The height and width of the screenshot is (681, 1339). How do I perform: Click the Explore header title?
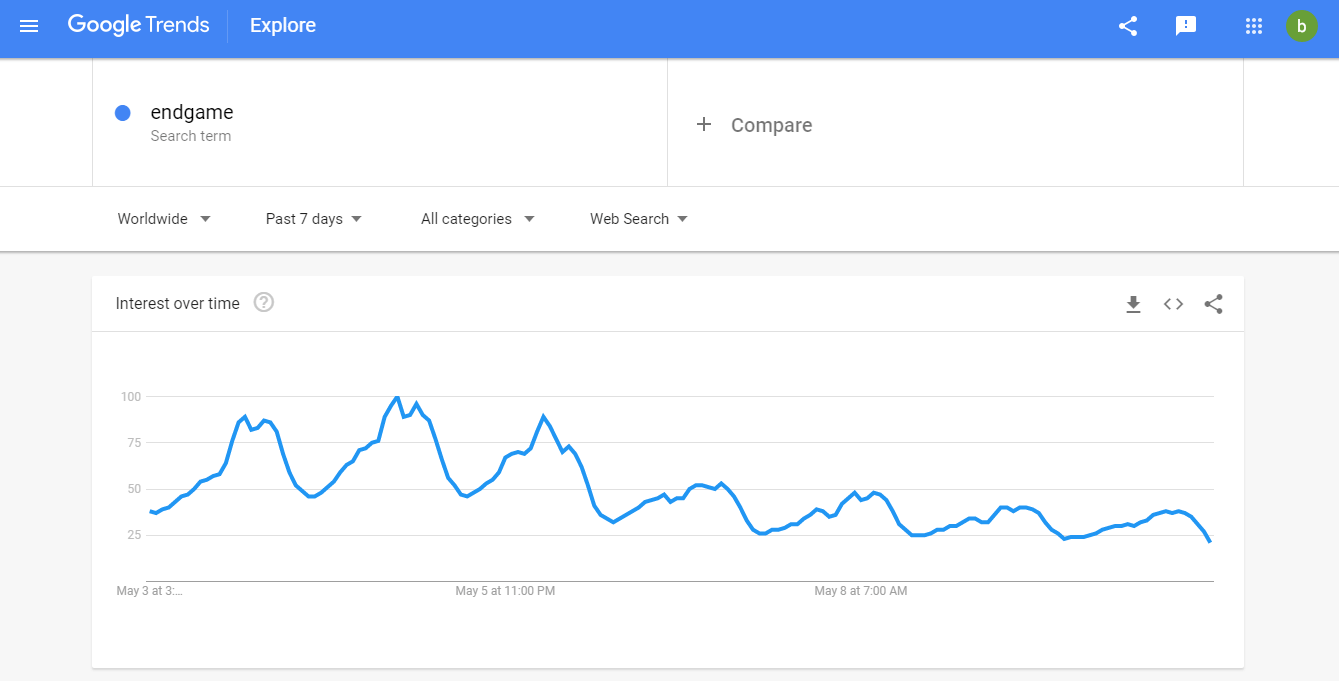[x=283, y=26]
